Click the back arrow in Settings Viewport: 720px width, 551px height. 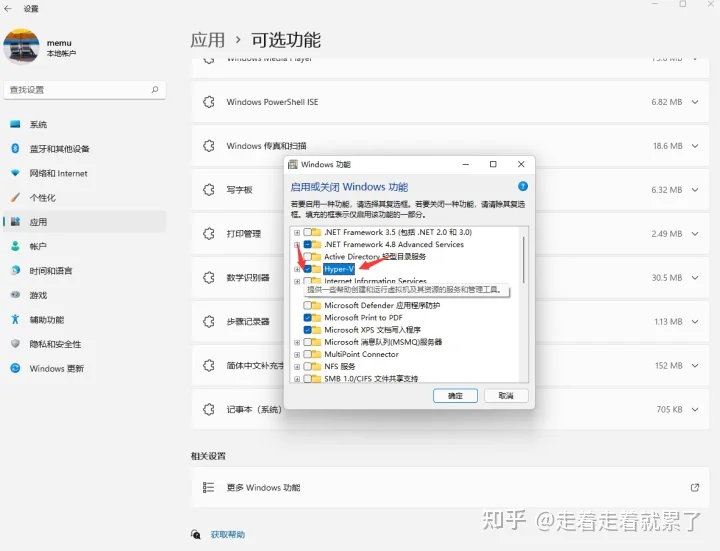8,8
